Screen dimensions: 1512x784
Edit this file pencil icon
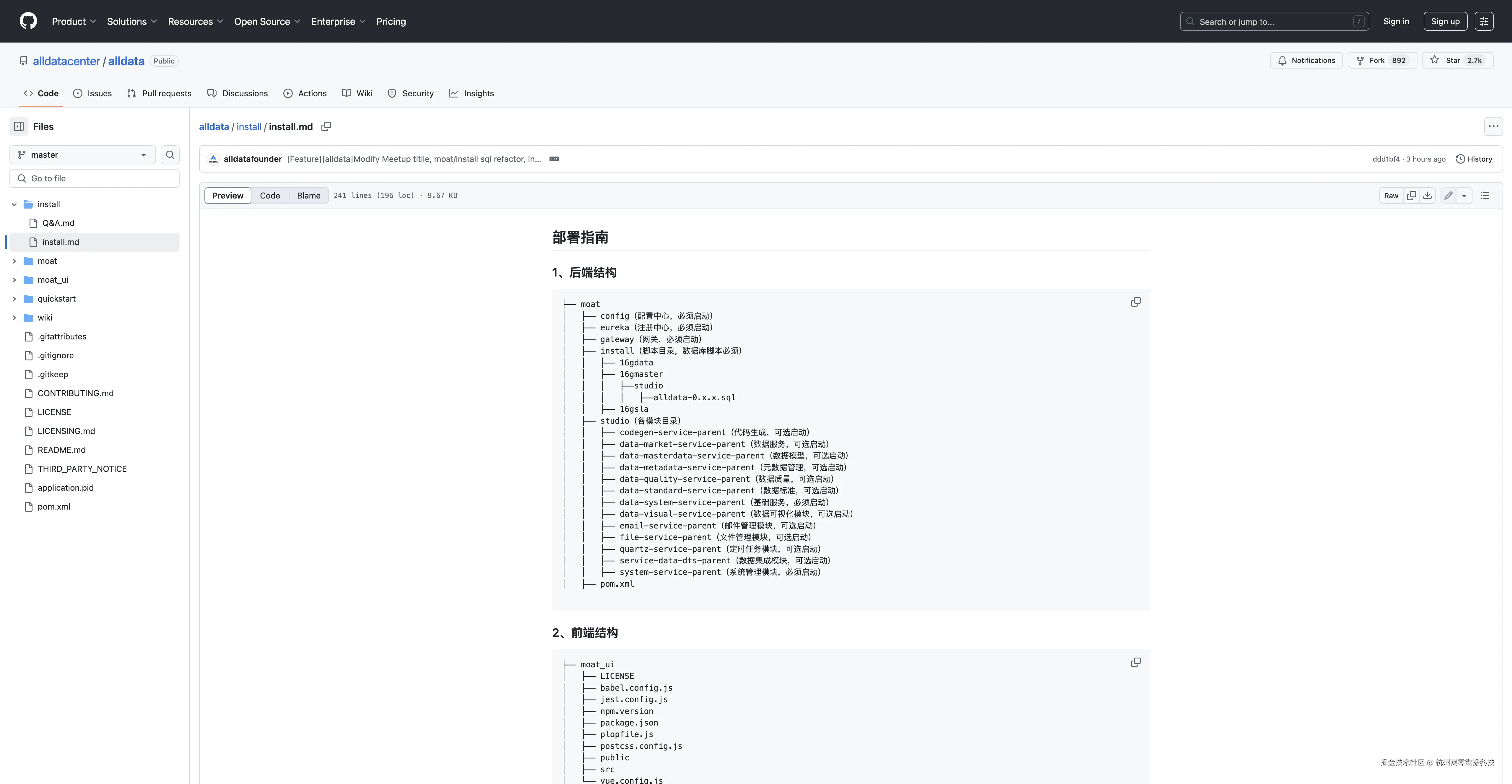coord(1448,196)
